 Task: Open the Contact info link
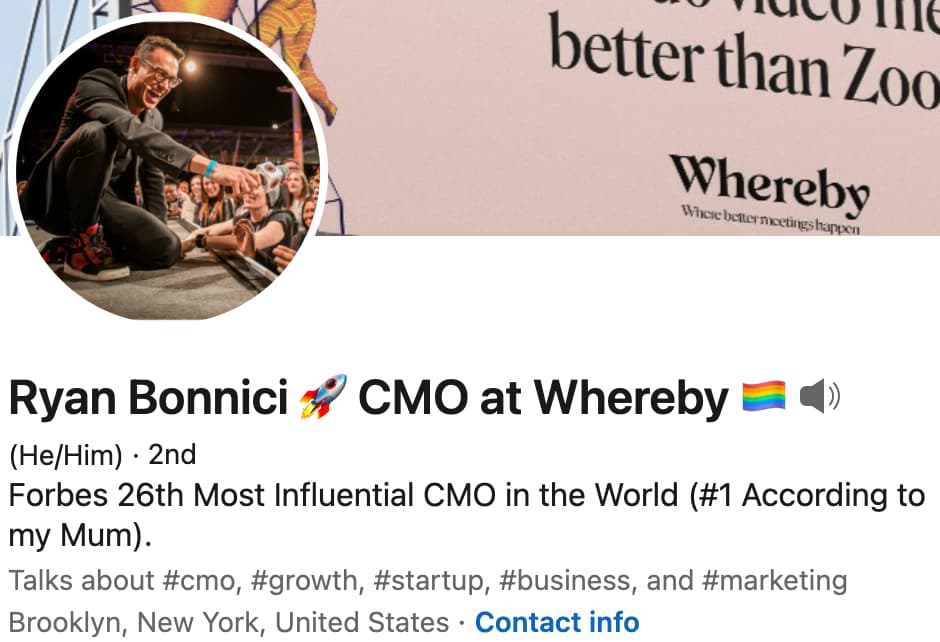pyautogui.click(x=556, y=622)
